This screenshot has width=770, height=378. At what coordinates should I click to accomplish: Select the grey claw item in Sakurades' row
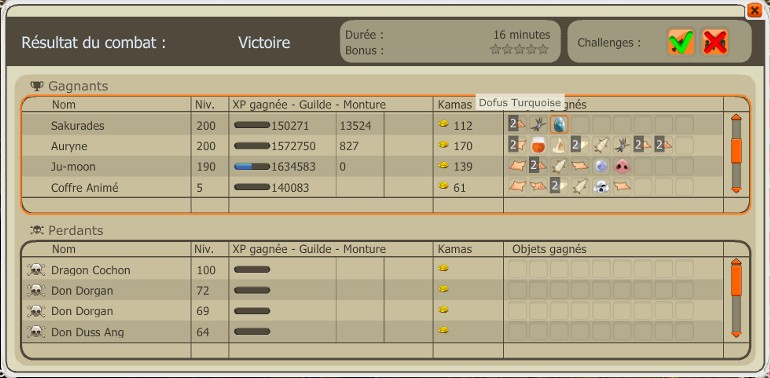point(538,125)
